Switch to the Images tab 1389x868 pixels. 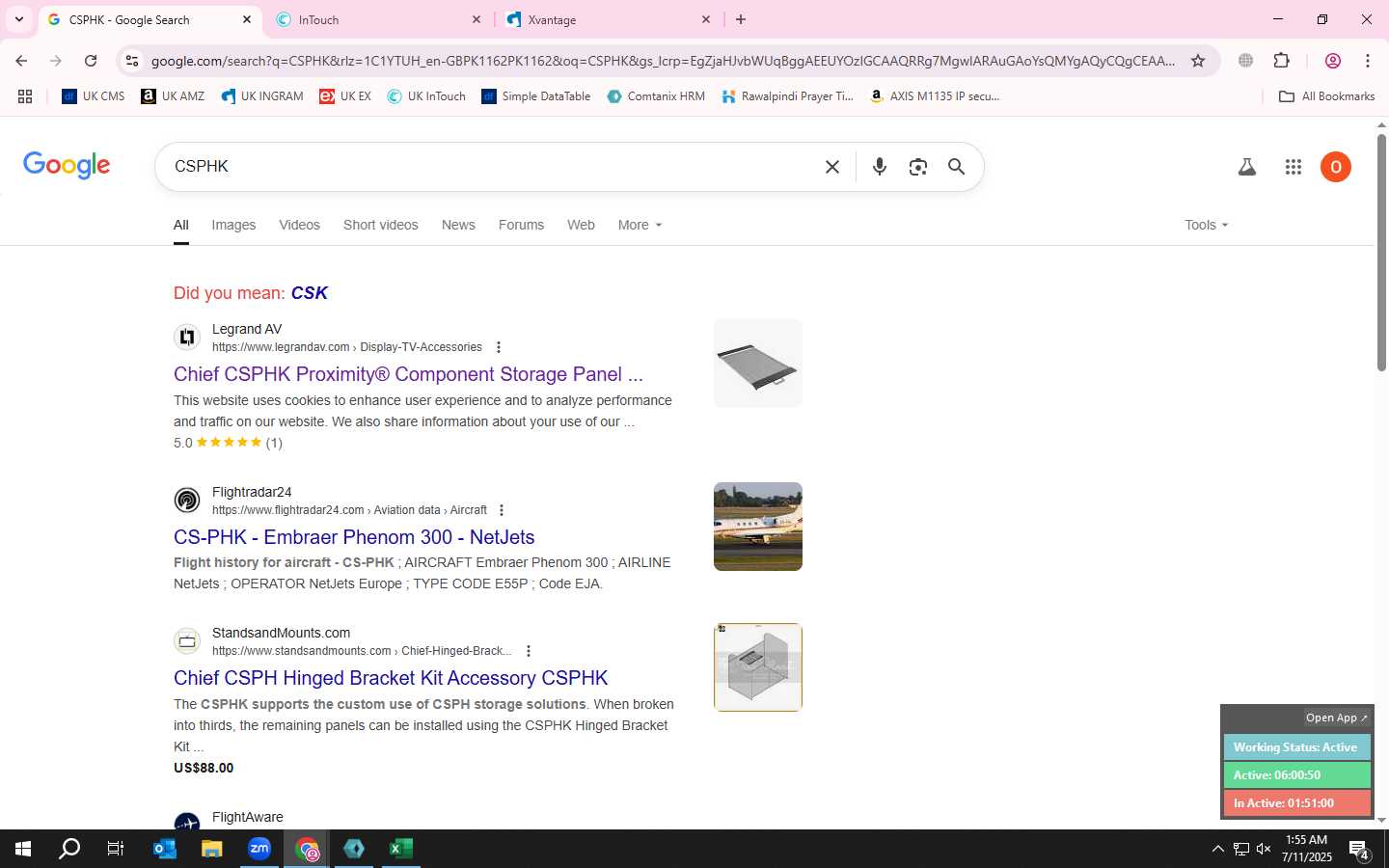(233, 225)
